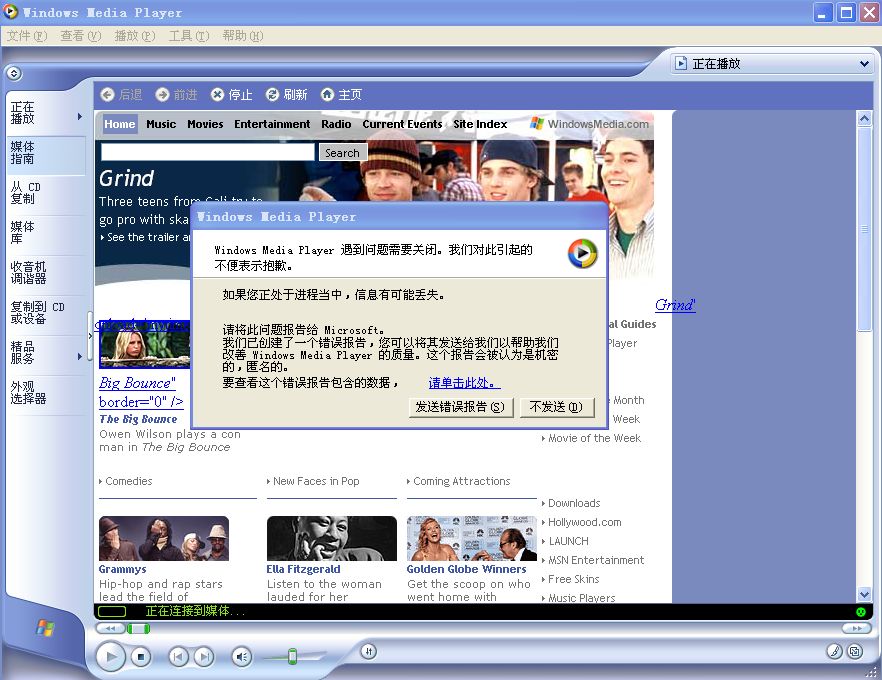Select the 外观选择器 sidebar tab

tap(46, 393)
